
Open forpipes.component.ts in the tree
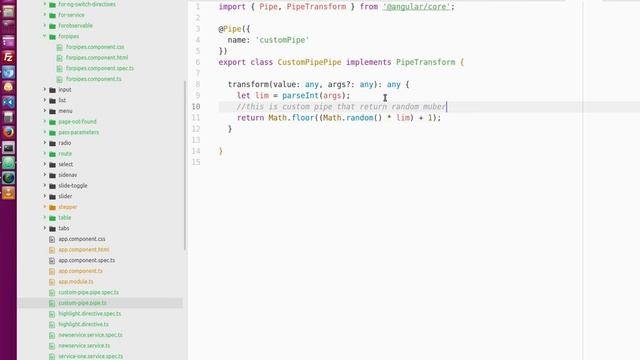[x=93, y=79]
